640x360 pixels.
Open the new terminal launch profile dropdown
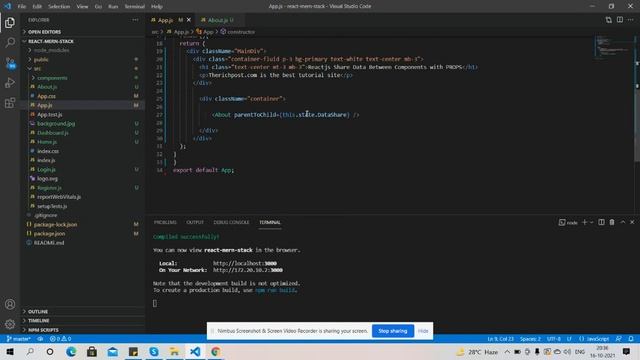tap(591, 222)
